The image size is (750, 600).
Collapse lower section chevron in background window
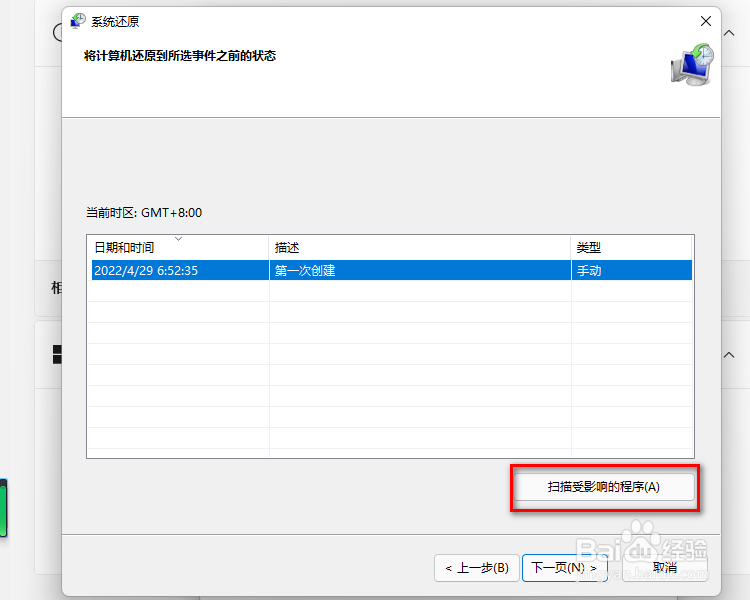(729, 355)
